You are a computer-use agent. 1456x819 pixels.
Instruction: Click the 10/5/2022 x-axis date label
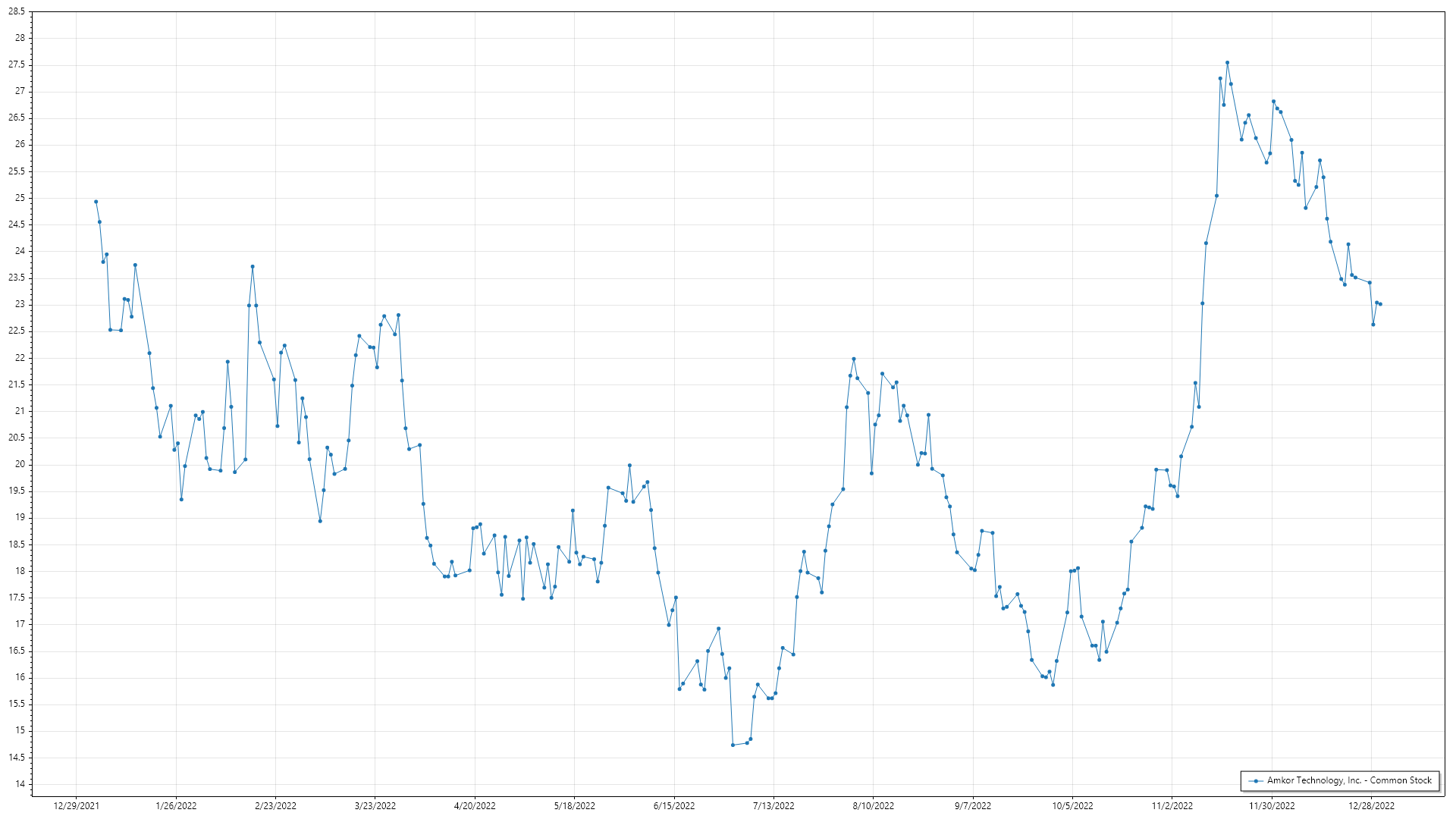[x=1072, y=806]
